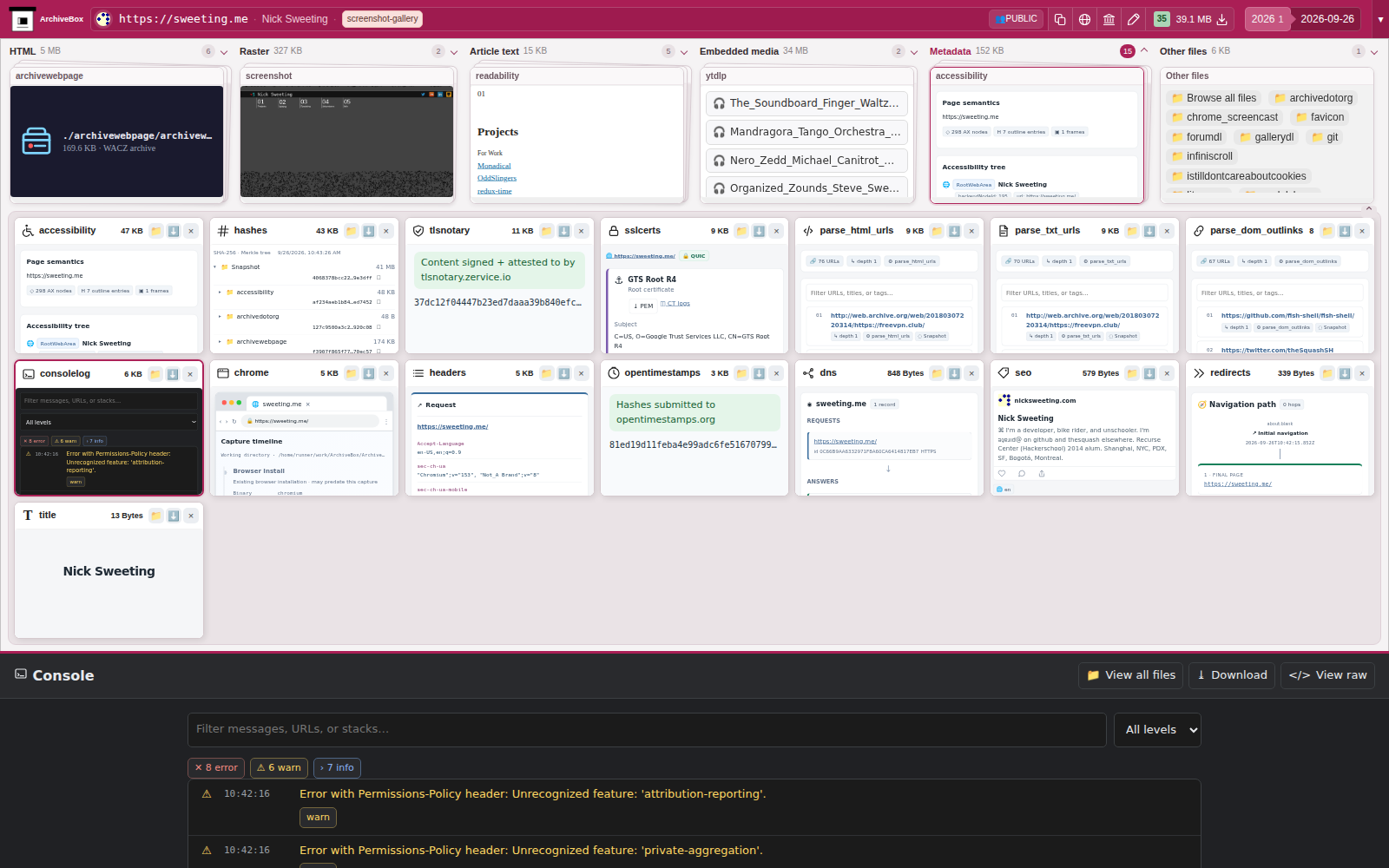Open The_Soundboard_Finger_Waltz audio item
1389x868 pixels.
(806, 103)
